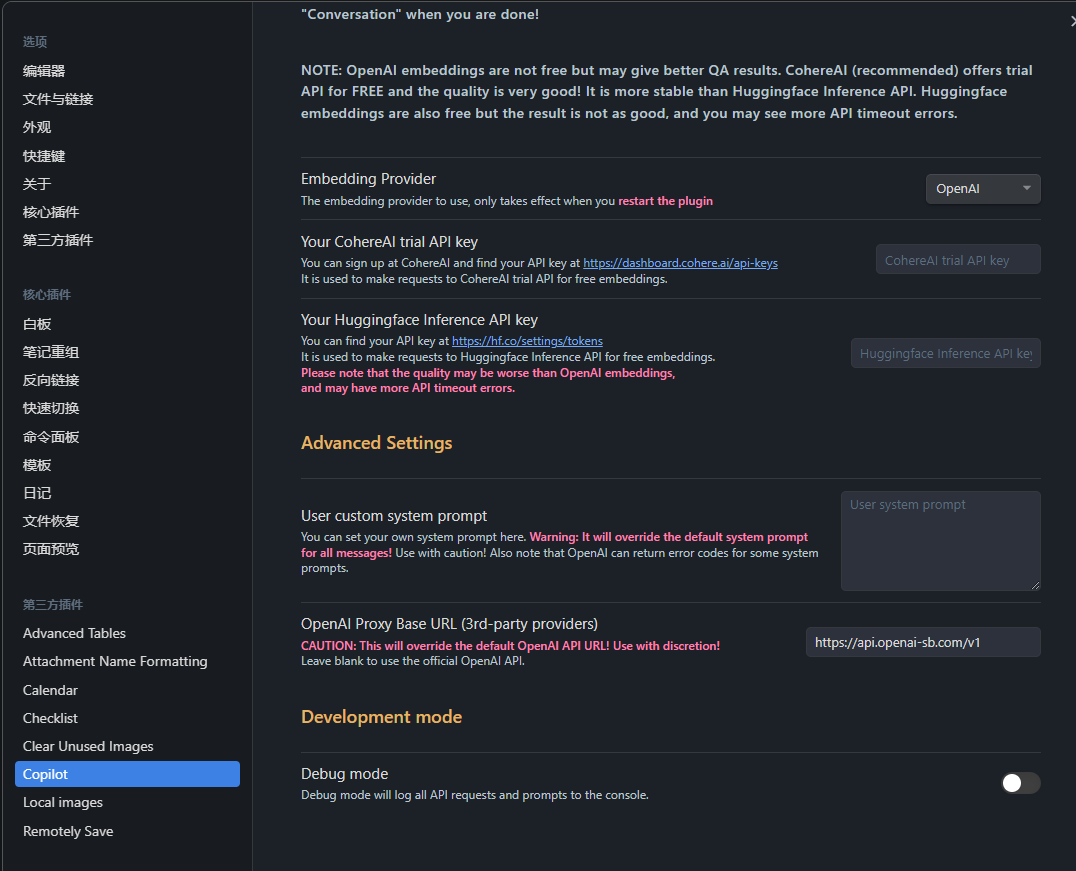The height and width of the screenshot is (871, 1076).
Task: Select the Copilot plugin in the sidebar
Action: coord(127,774)
